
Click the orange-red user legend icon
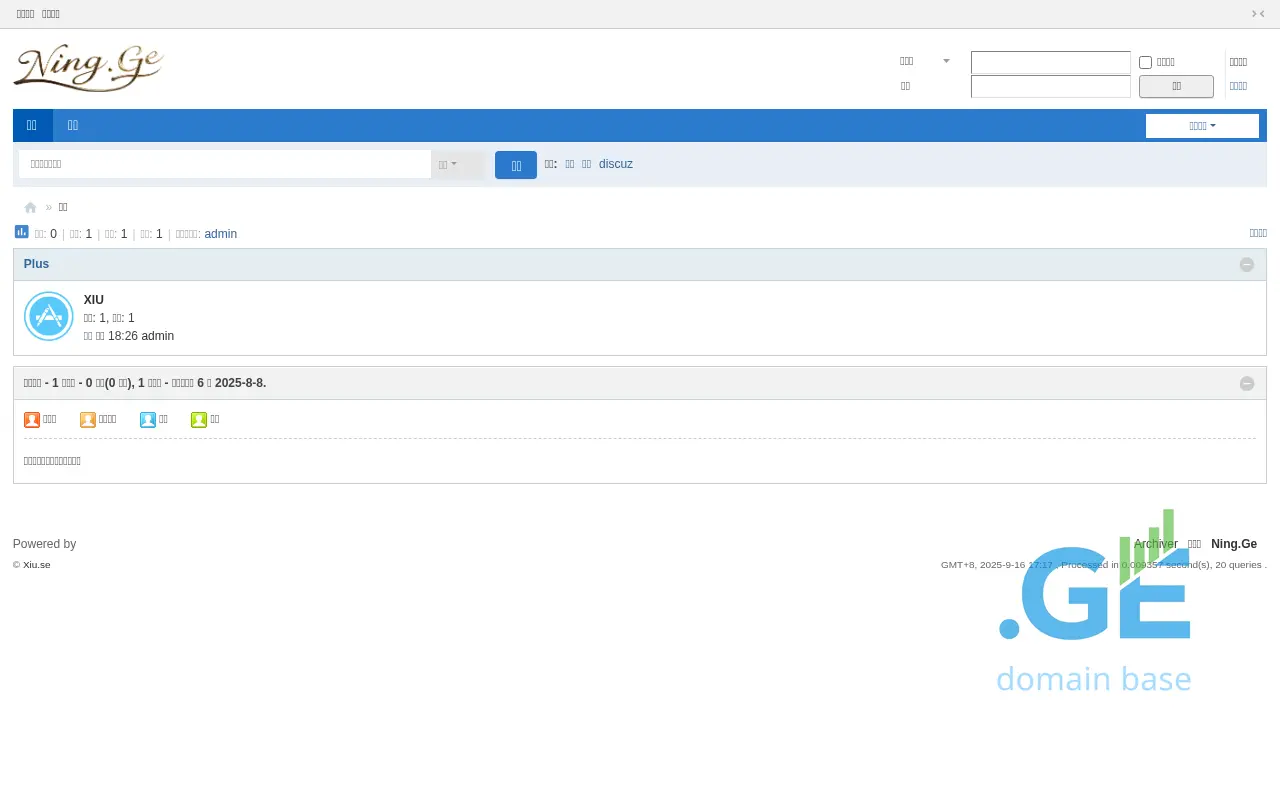(32, 420)
